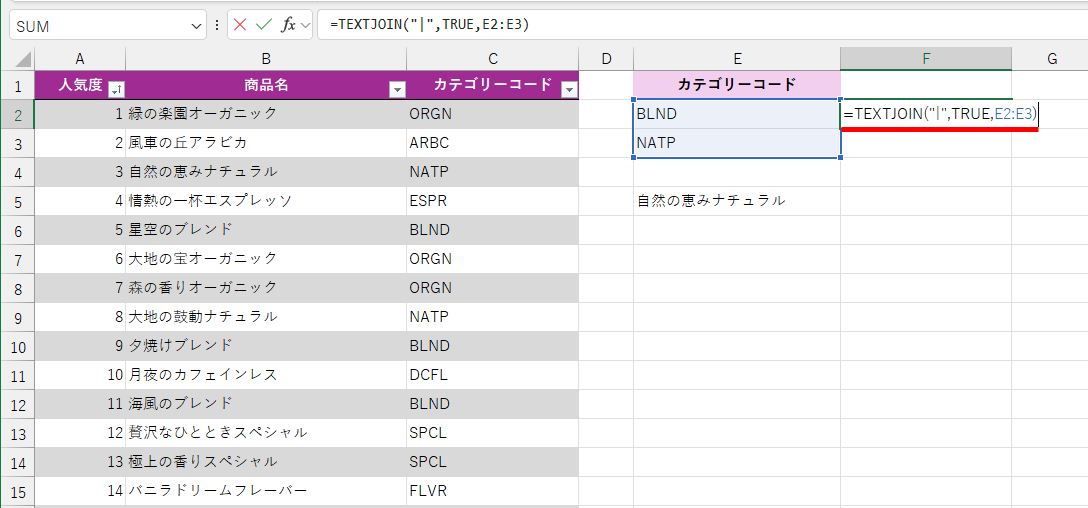The height and width of the screenshot is (508, 1088).
Task: Select column A header
Action: coord(80,59)
